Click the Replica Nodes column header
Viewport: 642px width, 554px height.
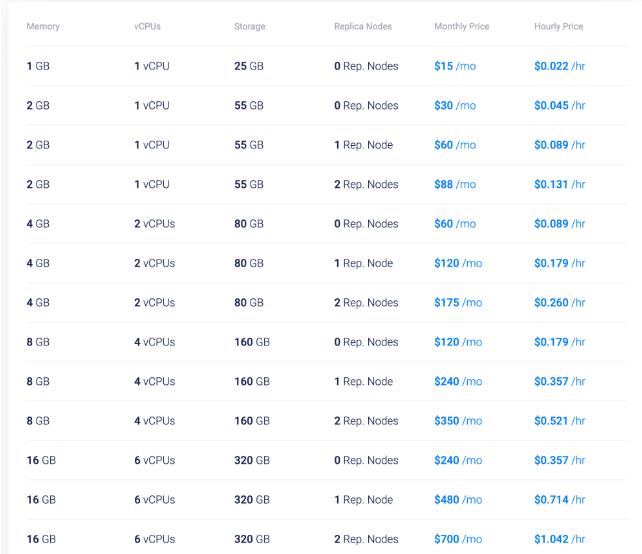click(x=363, y=26)
